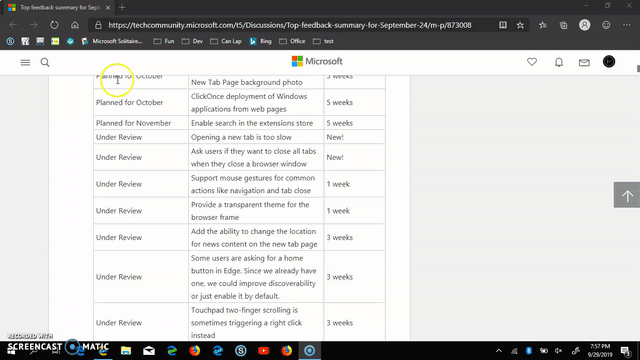This screenshot has height=360, width=640.
Task: Open the favorites heart icon in header
Action: tap(532, 62)
